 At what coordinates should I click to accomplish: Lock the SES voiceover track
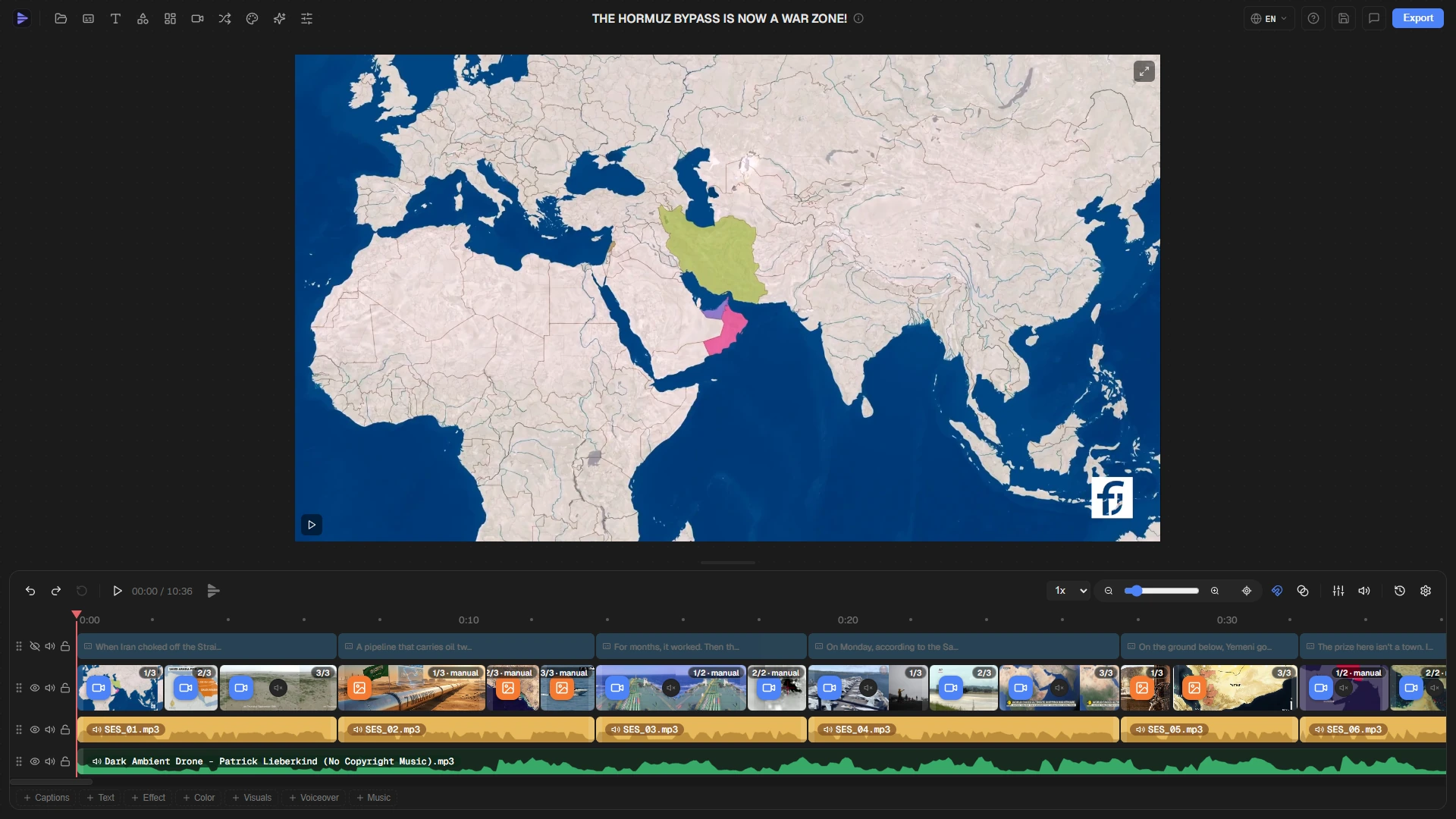point(65,730)
